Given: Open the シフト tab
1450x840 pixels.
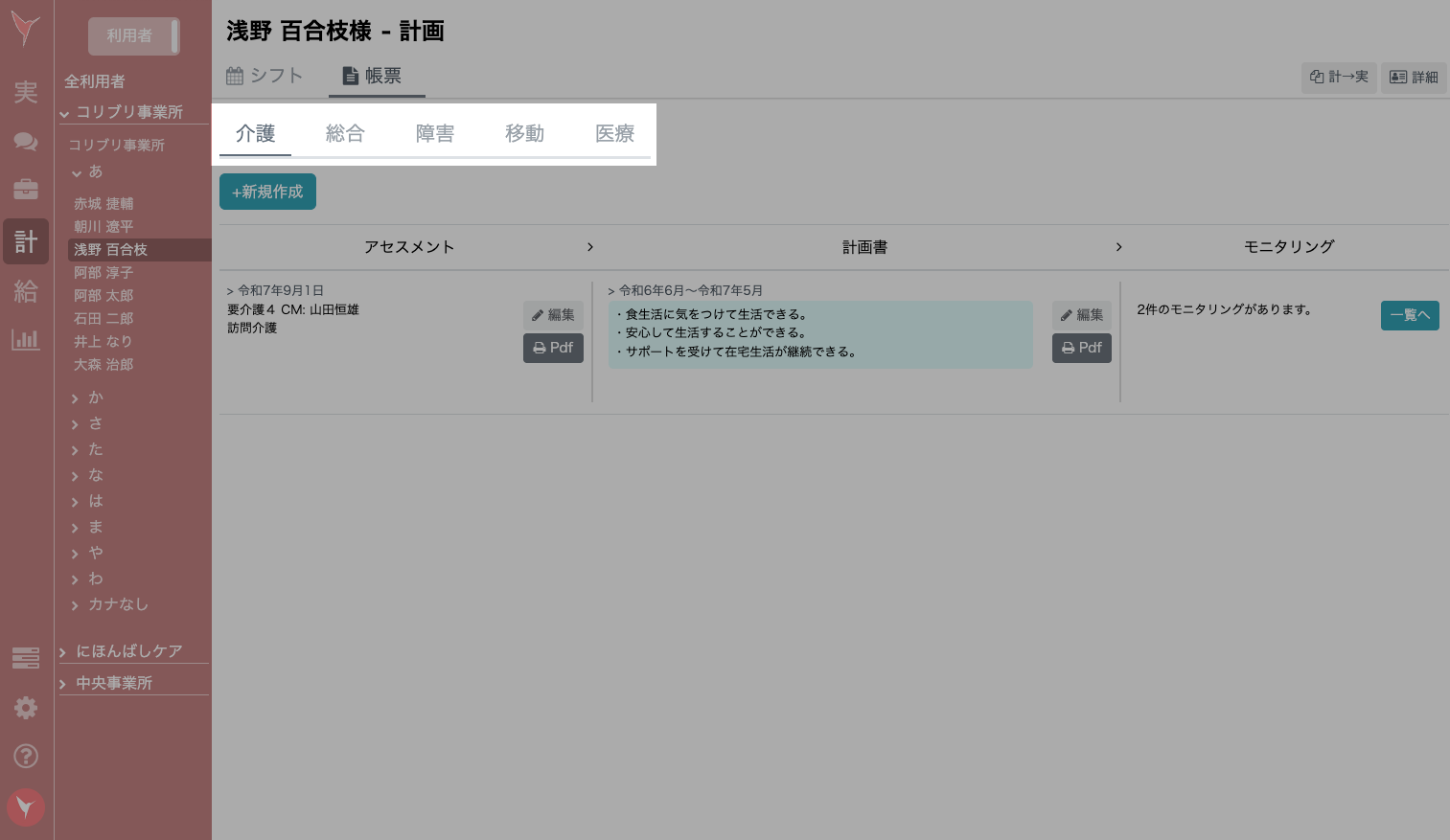Looking at the screenshot, I should click(265, 75).
